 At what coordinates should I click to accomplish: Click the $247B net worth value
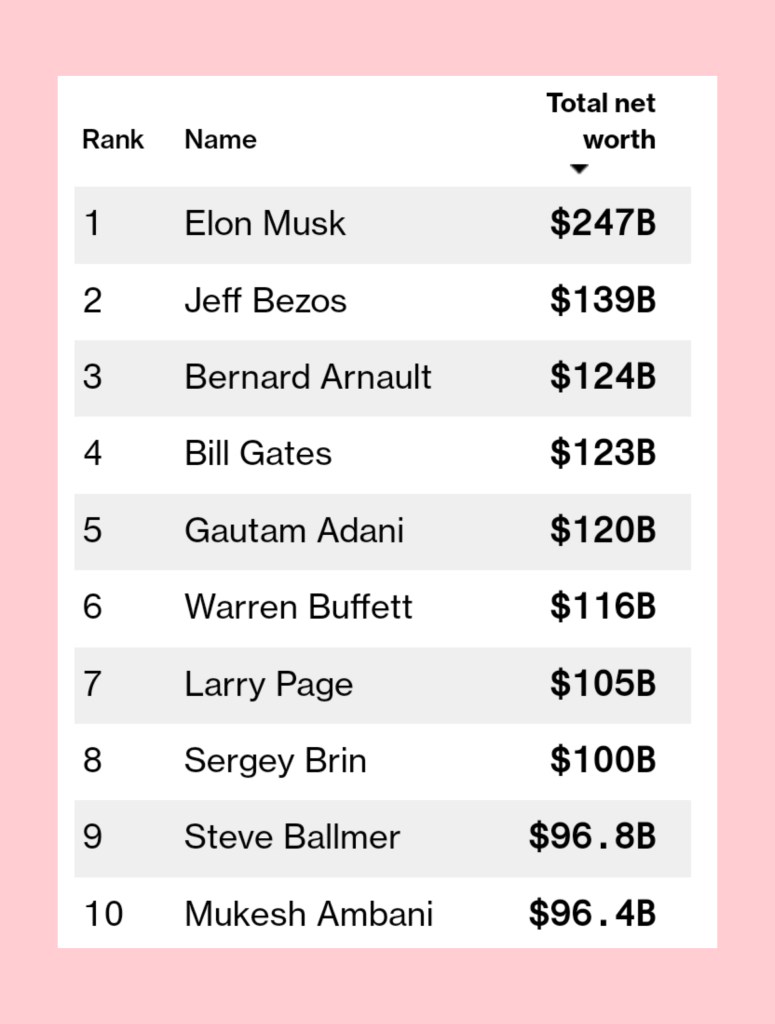pos(603,224)
